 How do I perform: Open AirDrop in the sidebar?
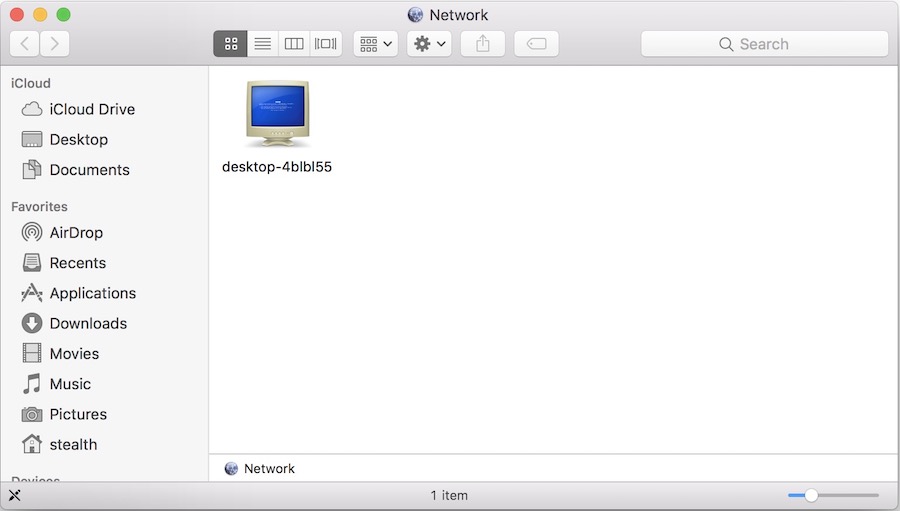coord(78,233)
